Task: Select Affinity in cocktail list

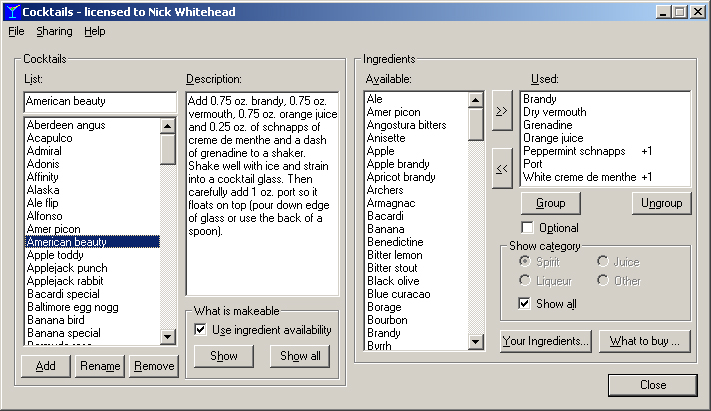Action: coord(92,177)
